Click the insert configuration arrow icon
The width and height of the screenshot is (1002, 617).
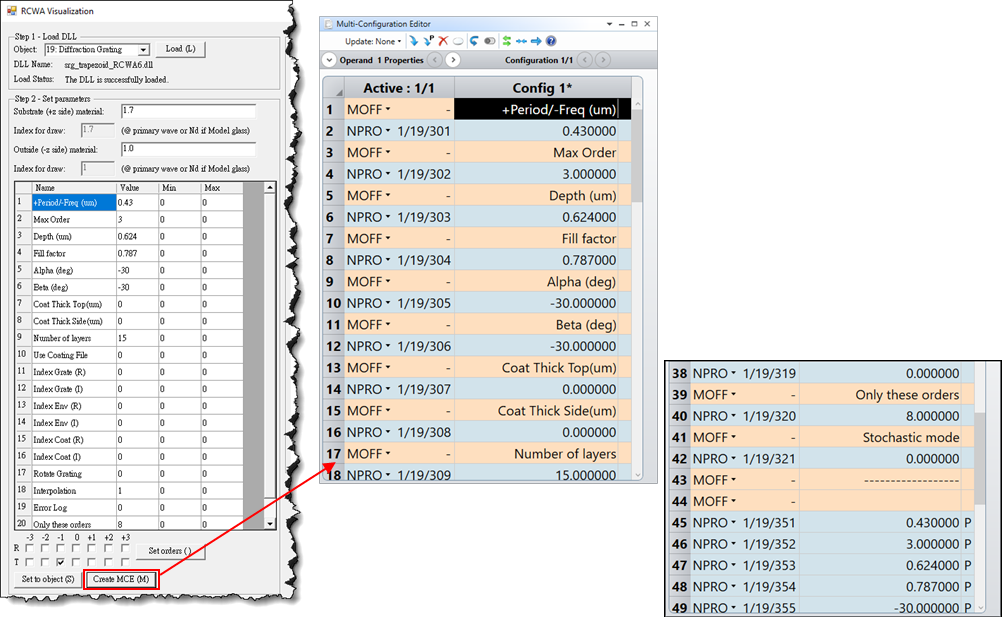click(x=414, y=41)
